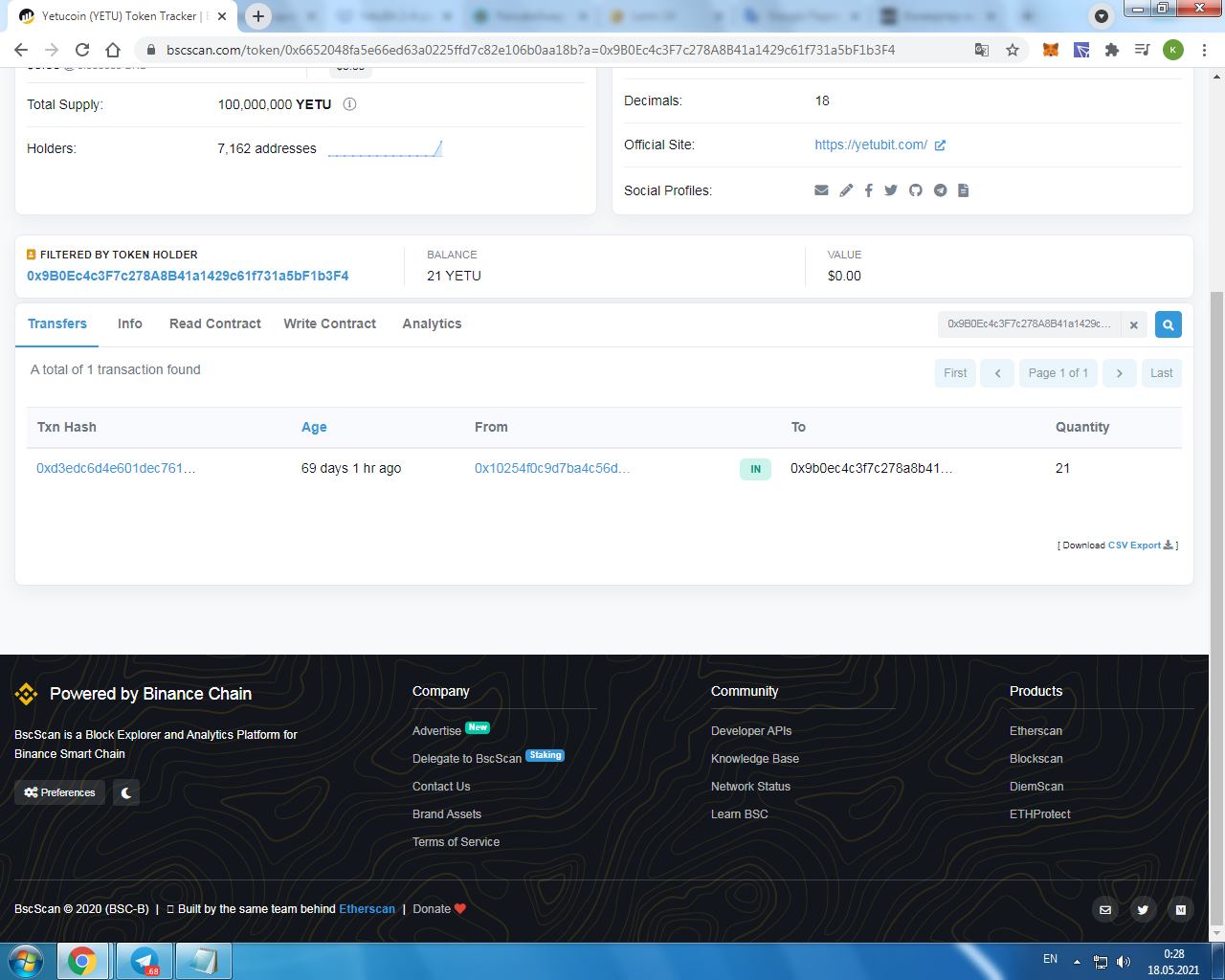The height and width of the screenshot is (980, 1225).
Task: Open Delegate to BscScan link
Action: (467, 759)
